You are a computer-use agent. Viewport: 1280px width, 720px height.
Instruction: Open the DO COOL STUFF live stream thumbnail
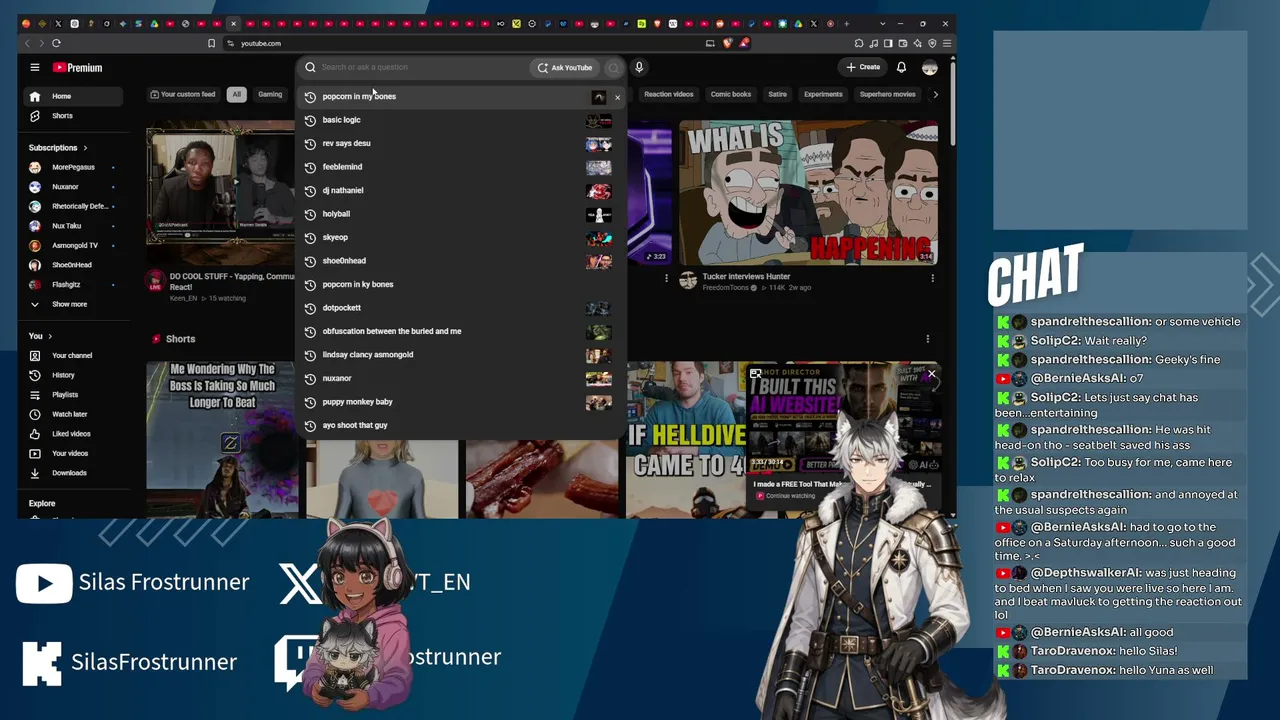pos(221,195)
